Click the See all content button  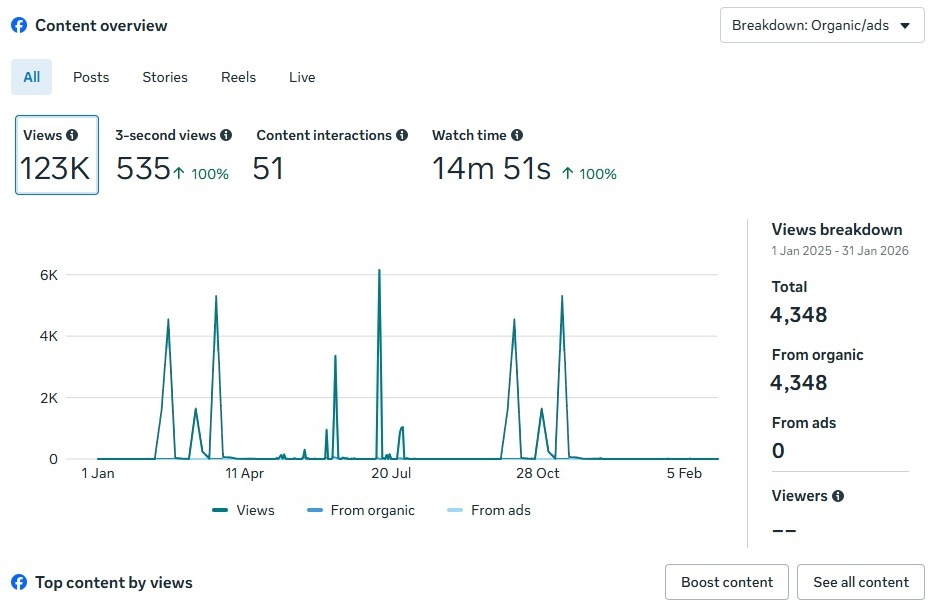point(860,582)
